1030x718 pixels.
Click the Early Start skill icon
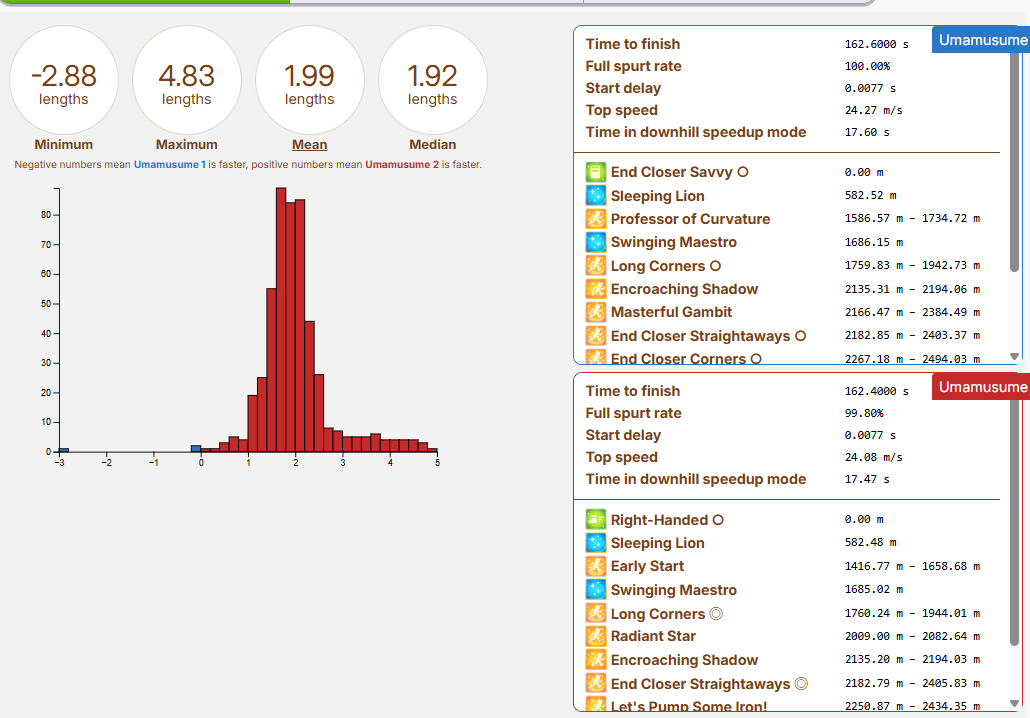coord(596,566)
